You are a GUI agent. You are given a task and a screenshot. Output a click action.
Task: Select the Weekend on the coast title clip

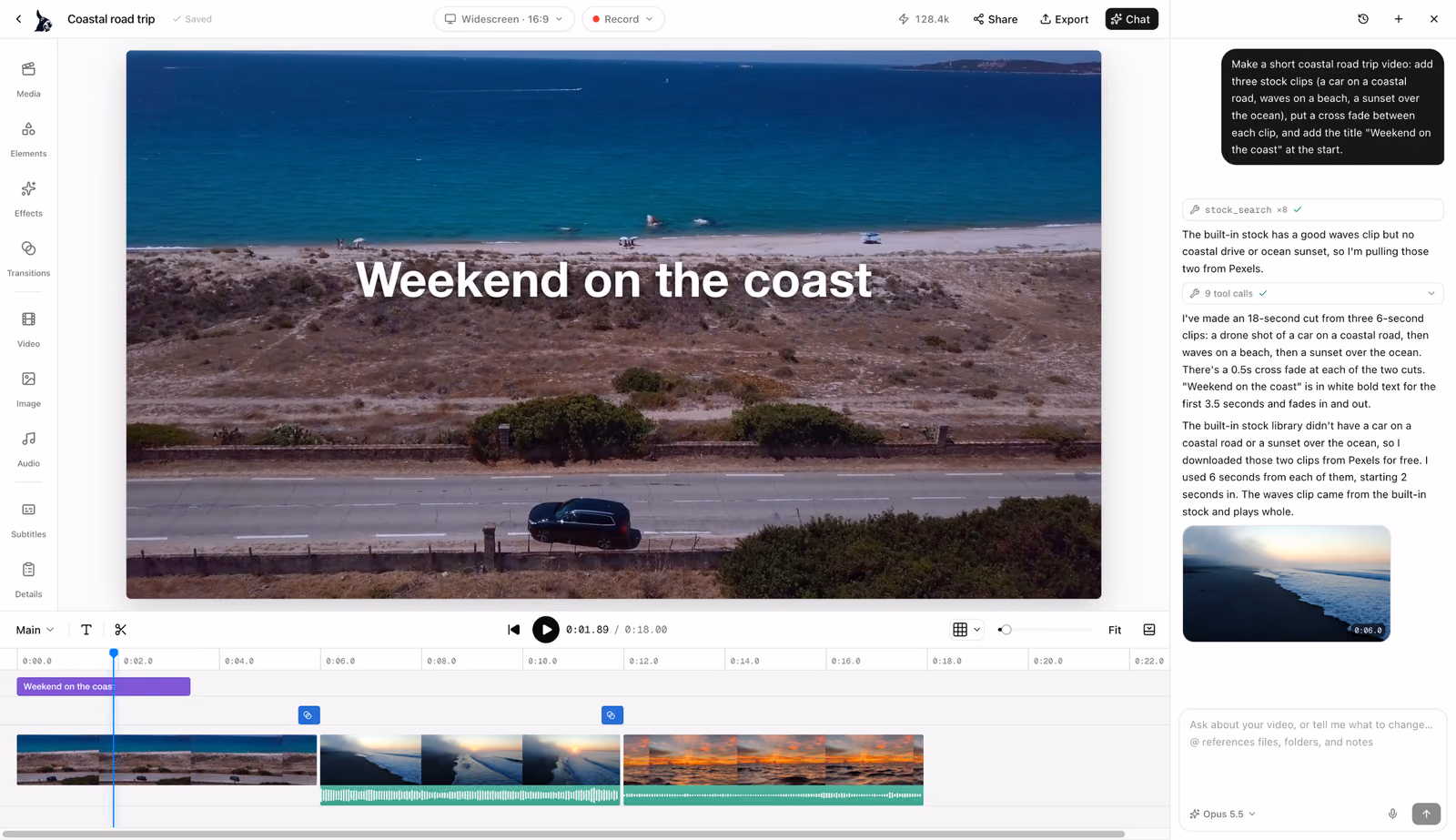pos(104,686)
